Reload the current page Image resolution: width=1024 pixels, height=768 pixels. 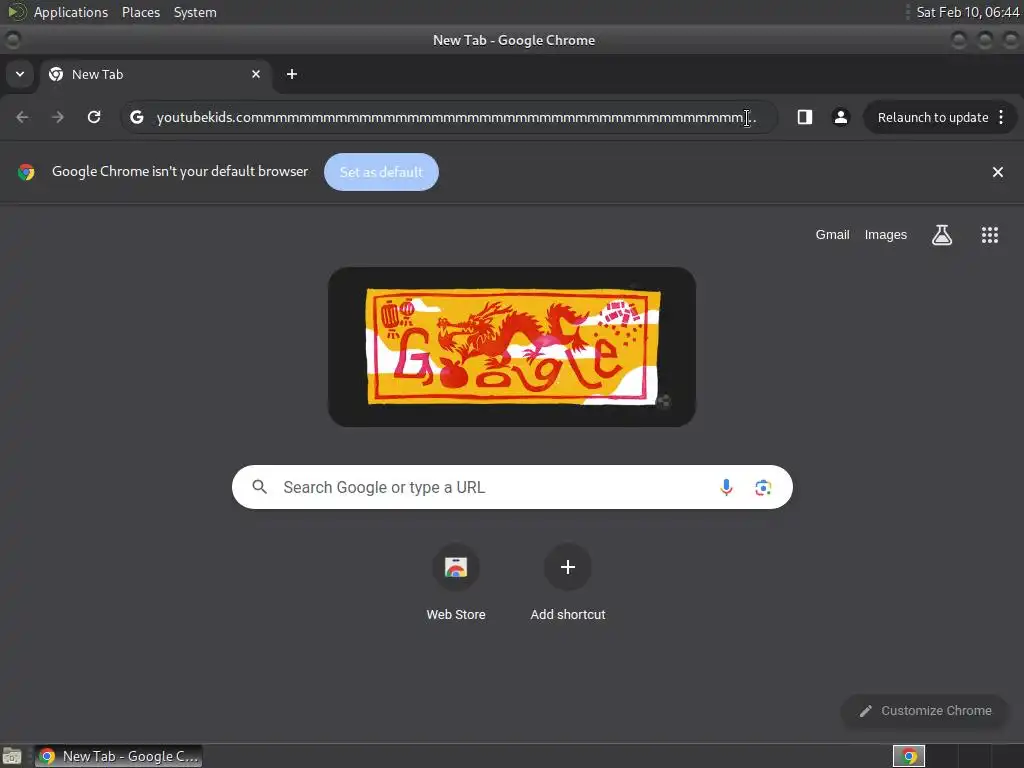click(x=94, y=117)
